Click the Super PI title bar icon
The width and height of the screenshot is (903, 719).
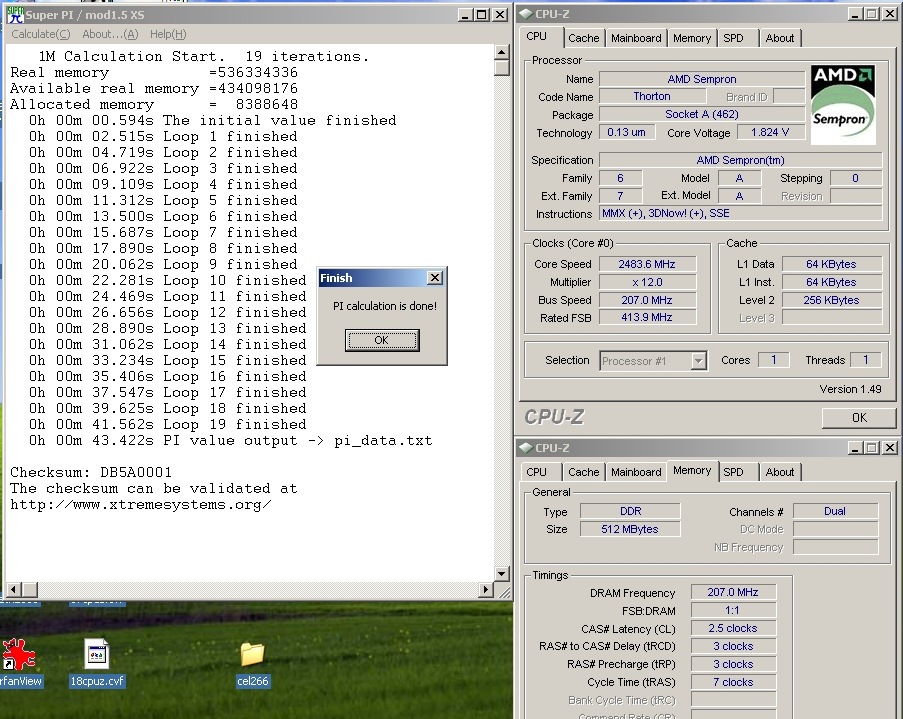coord(15,14)
